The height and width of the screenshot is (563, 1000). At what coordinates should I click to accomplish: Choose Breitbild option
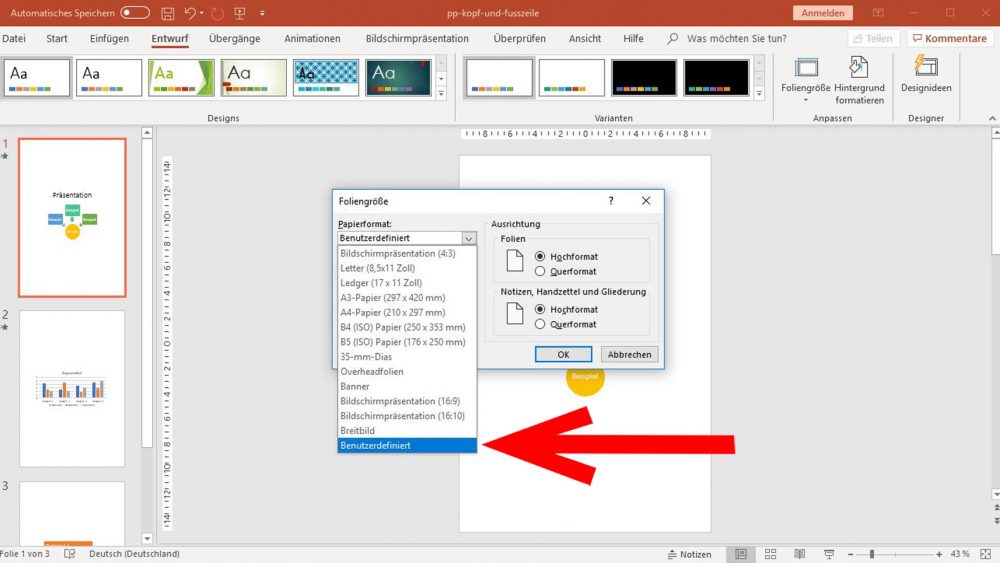click(407, 430)
